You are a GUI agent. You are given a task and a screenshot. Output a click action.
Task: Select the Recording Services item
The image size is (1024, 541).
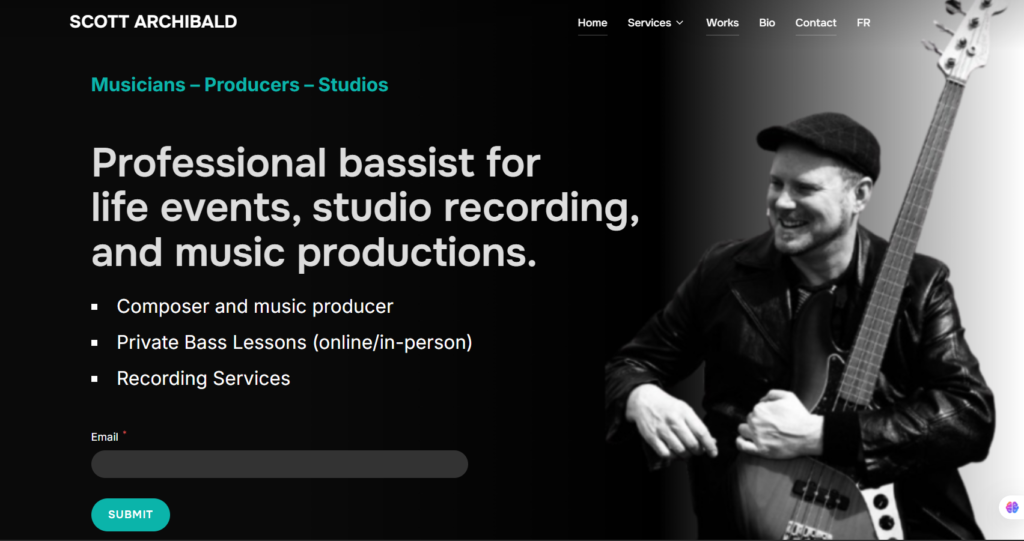[x=203, y=378]
